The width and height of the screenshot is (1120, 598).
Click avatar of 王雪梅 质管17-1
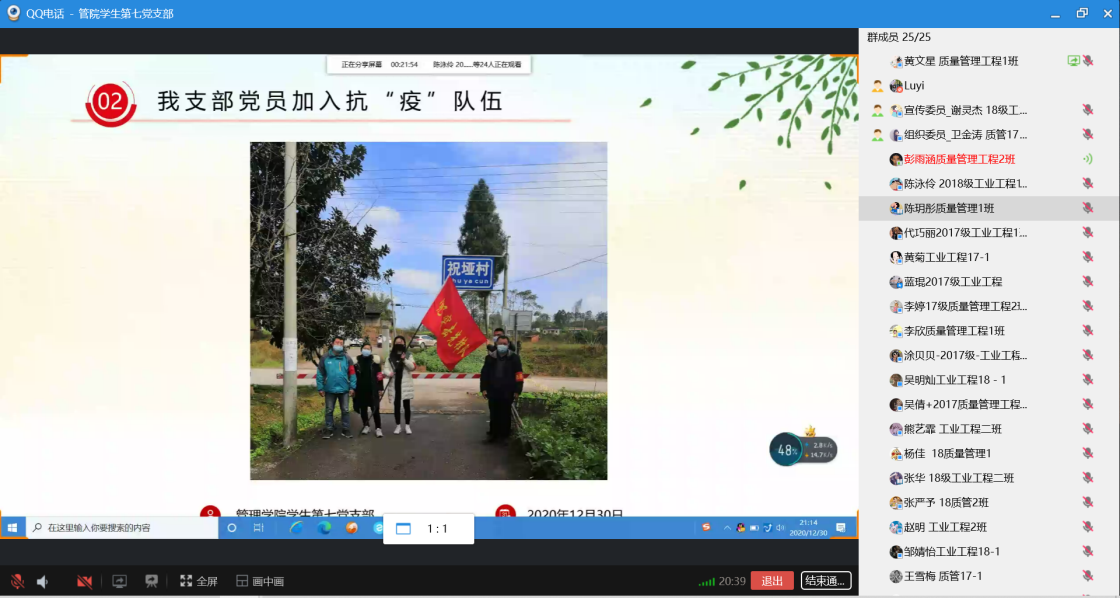(x=896, y=576)
